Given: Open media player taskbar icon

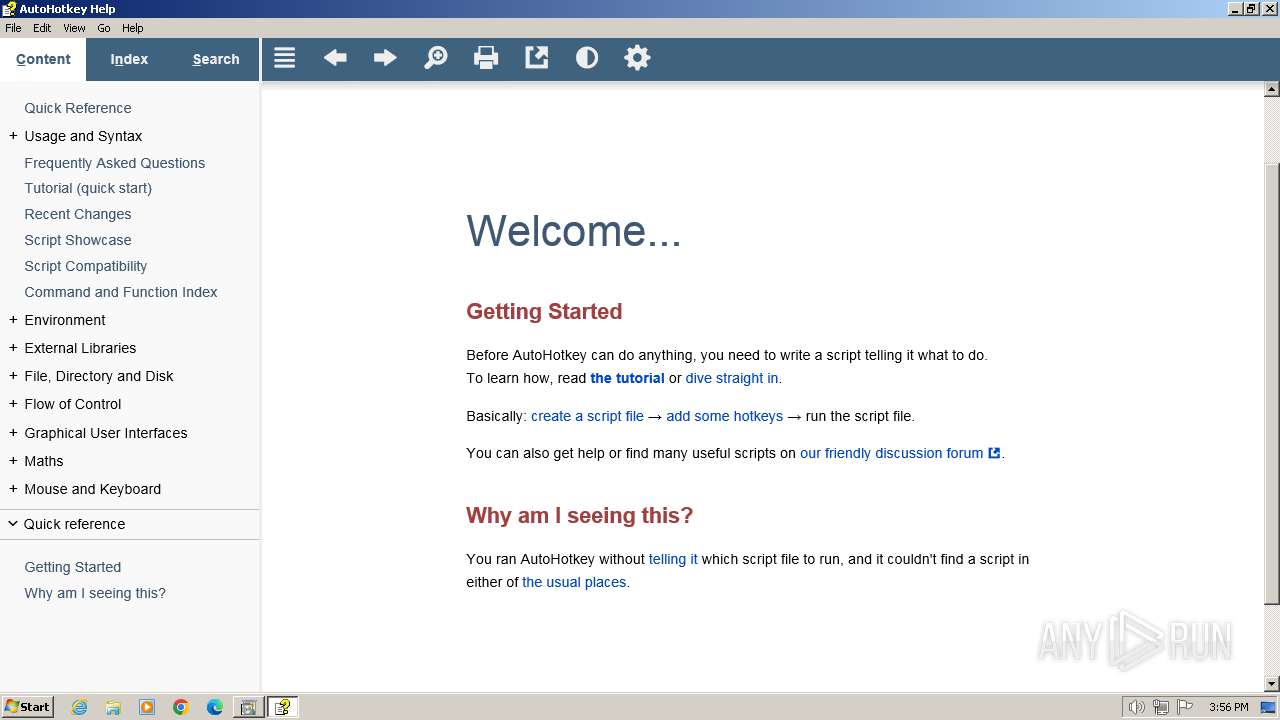Looking at the screenshot, I should click(147, 707).
